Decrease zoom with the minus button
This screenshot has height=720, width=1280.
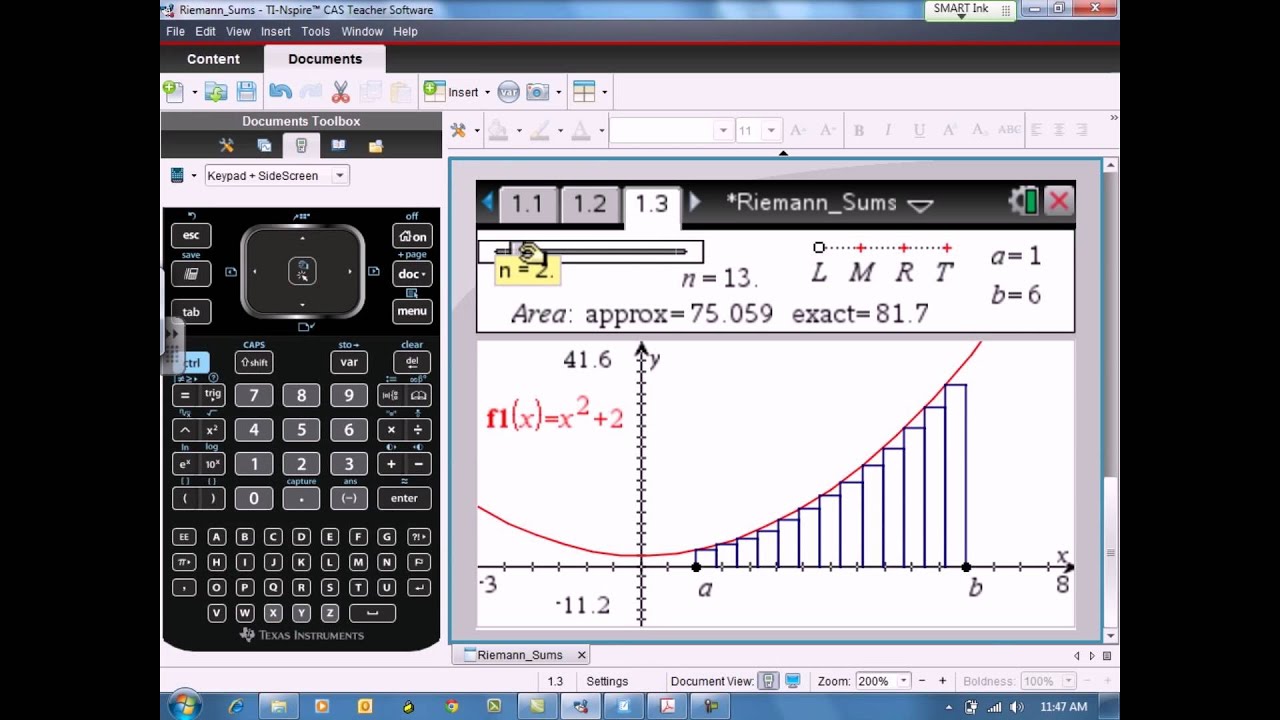click(921, 681)
